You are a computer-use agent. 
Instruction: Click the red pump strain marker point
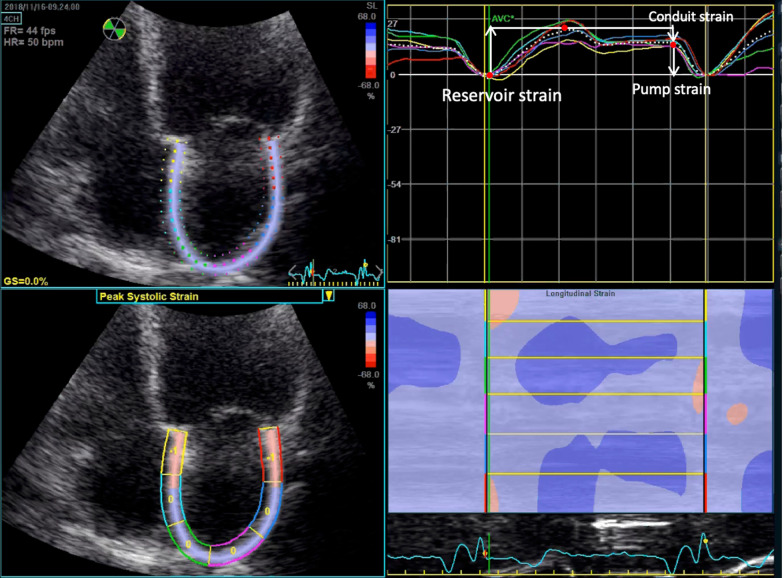click(x=675, y=42)
